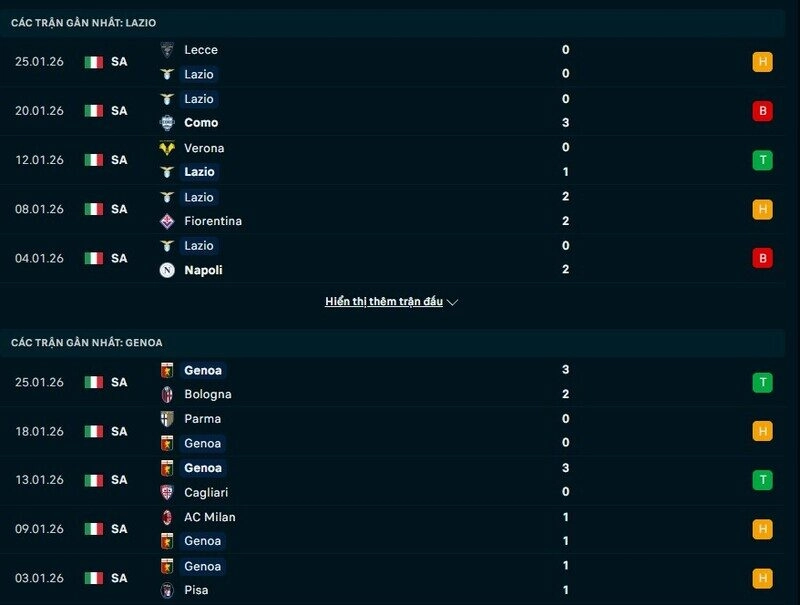Viewport: 800px width, 605px height.
Task: Click the orange H badge on Lecce row
Action: [761, 61]
